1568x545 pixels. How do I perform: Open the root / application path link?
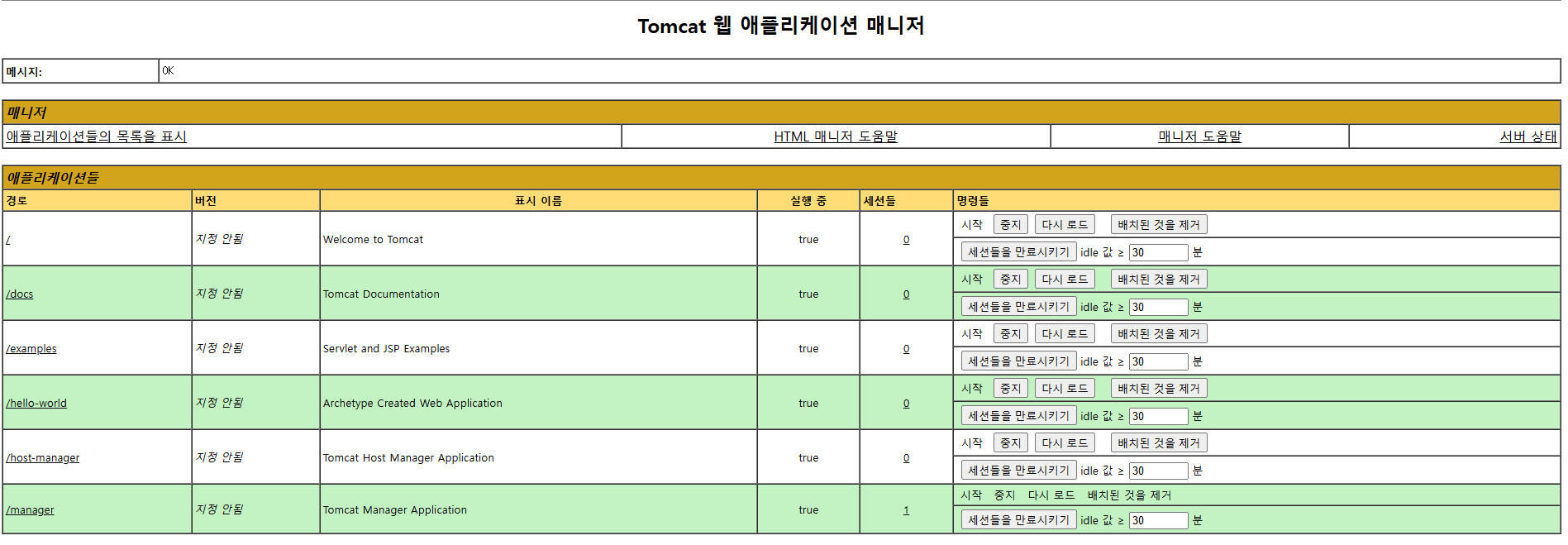[x=8, y=240]
